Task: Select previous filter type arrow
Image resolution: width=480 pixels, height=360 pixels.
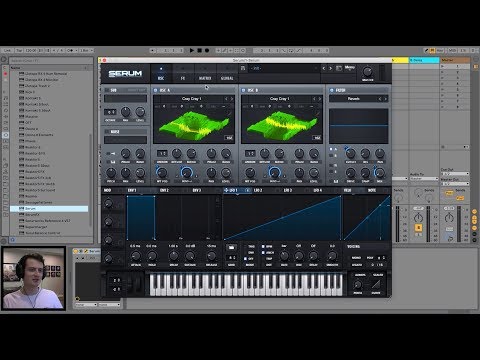Action: click(380, 99)
